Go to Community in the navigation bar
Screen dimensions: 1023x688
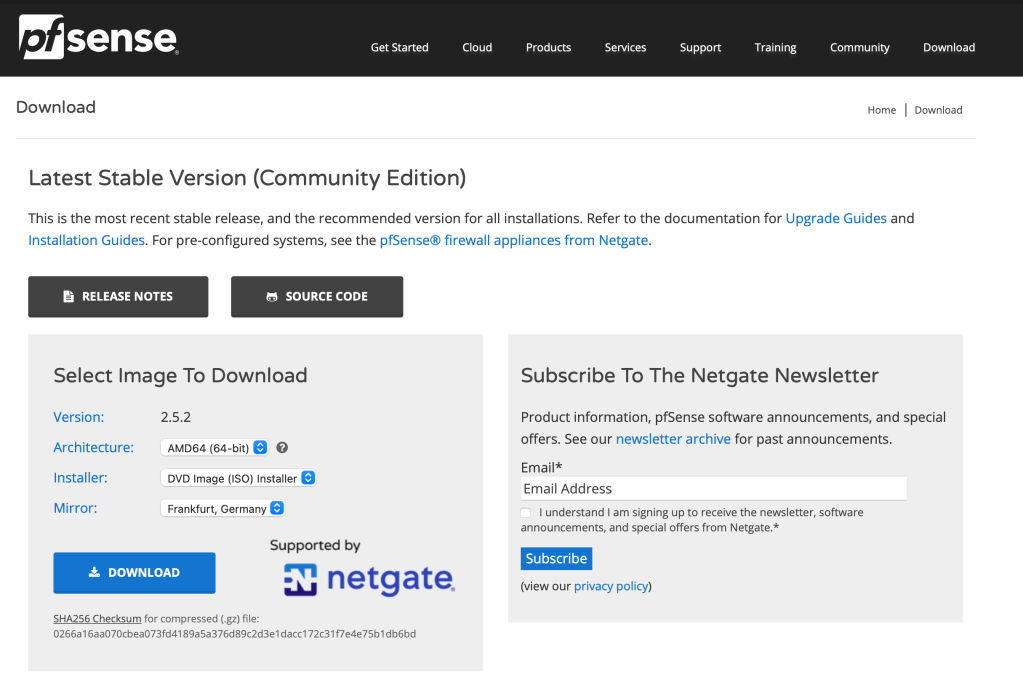click(859, 47)
